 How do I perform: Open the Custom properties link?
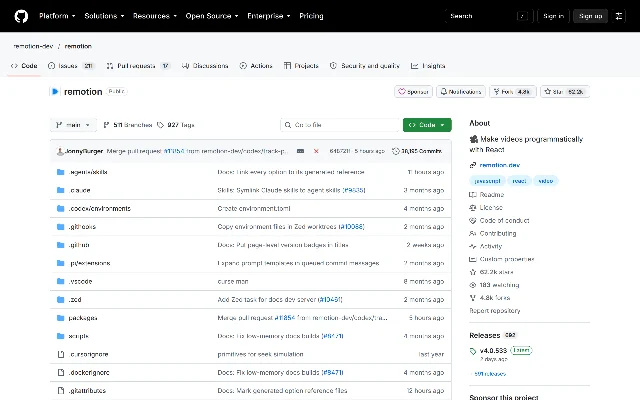click(x=507, y=259)
